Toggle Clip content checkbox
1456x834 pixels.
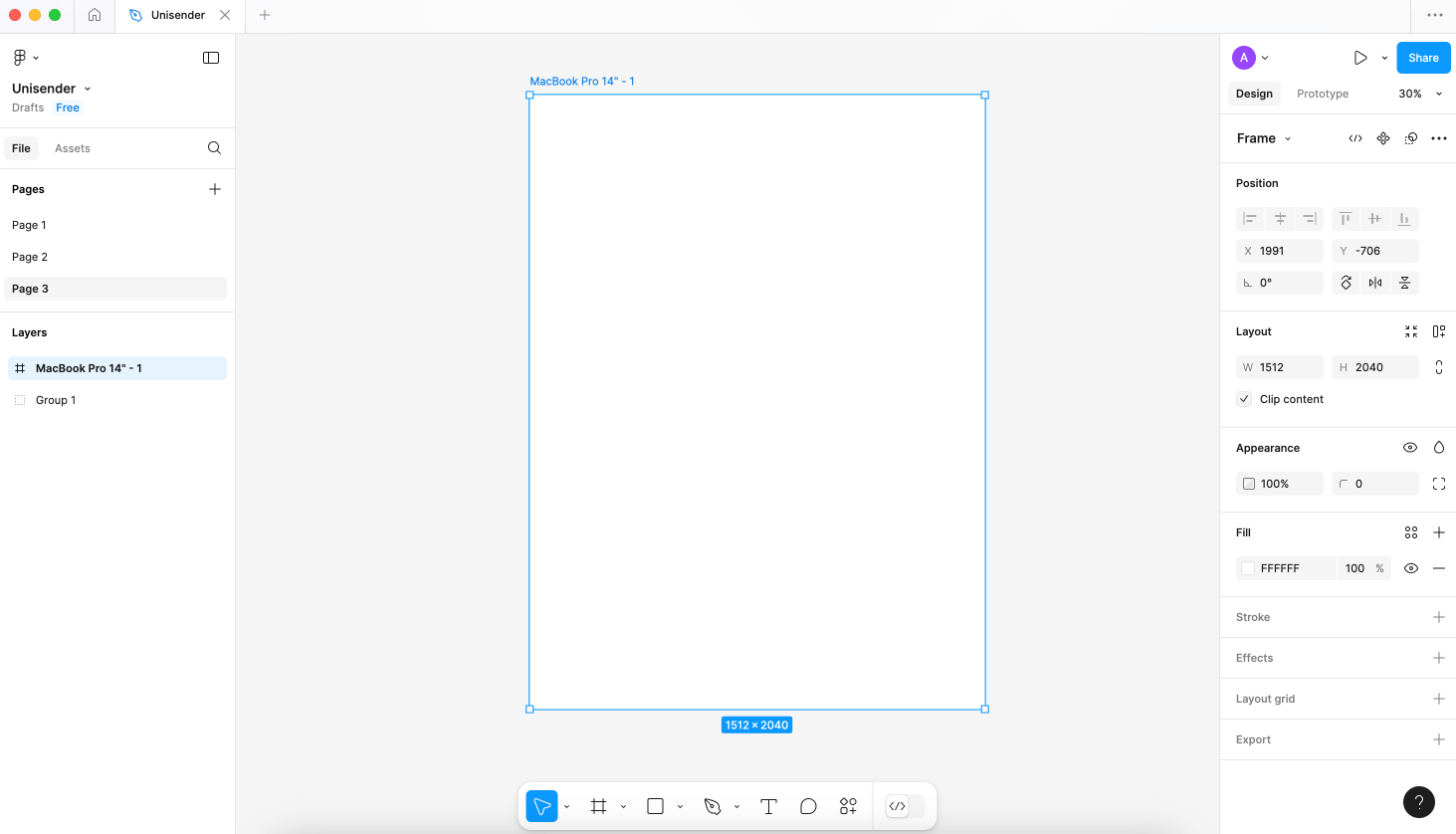click(1244, 399)
